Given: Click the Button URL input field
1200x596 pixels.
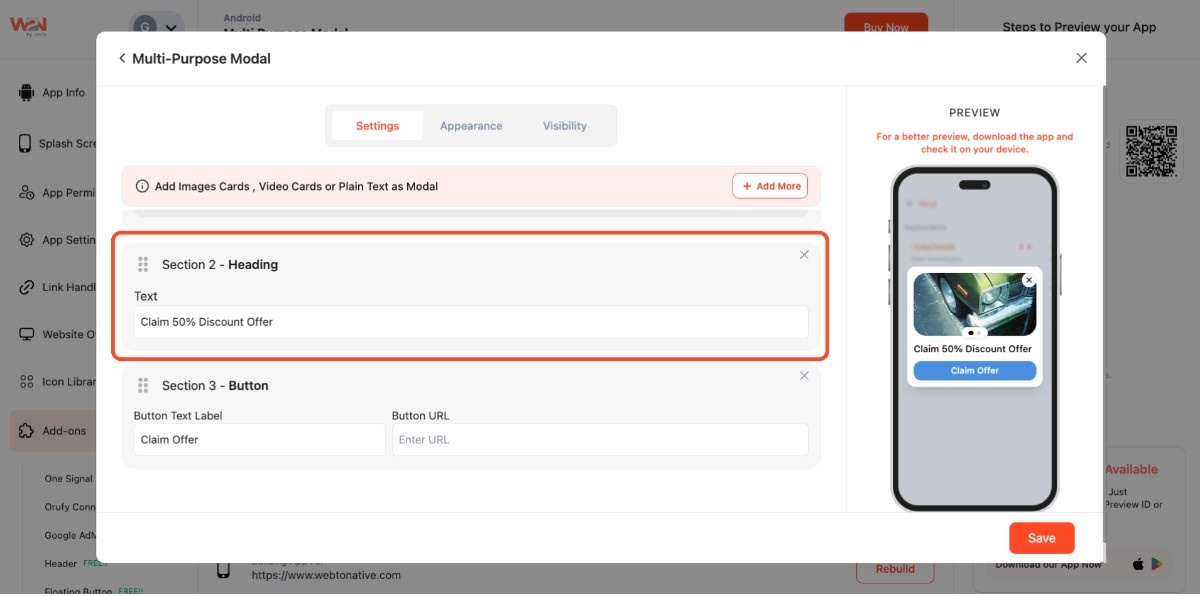Looking at the screenshot, I should pos(599,440).
